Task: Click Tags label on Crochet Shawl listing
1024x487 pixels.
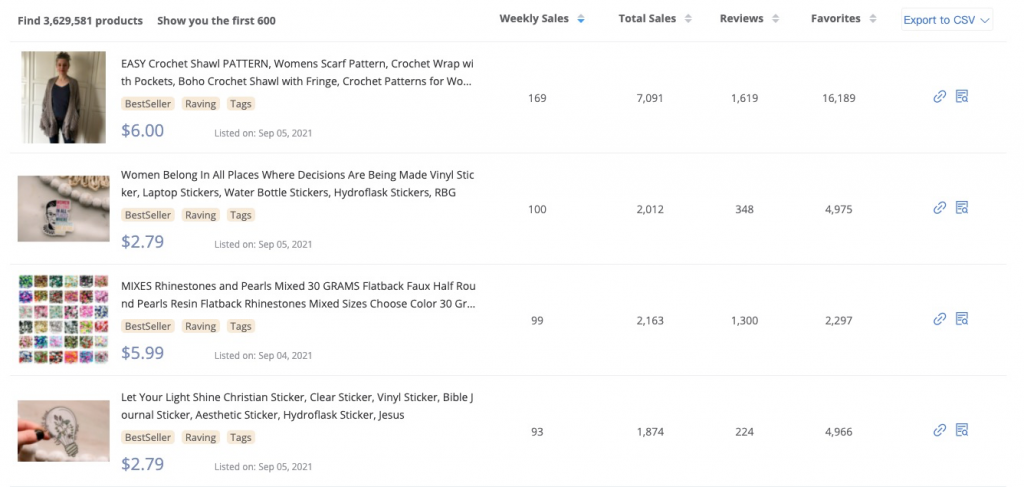Action: (240, 104)
